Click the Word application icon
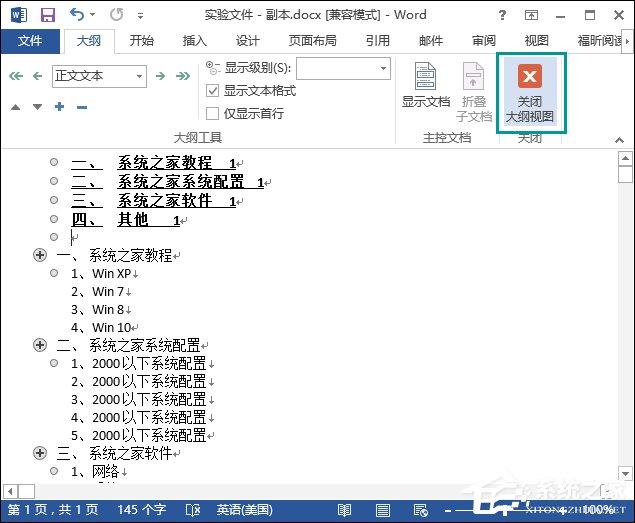 [x=19, y=15]
